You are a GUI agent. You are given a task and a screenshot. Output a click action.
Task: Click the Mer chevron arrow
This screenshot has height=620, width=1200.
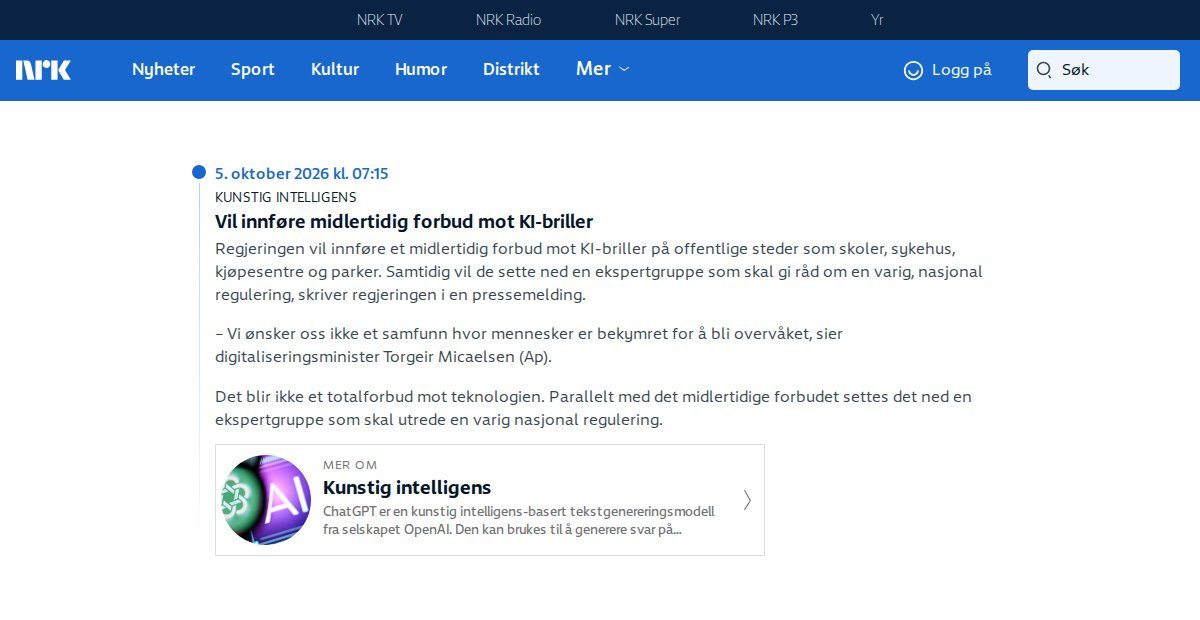click(x=624, y=69)
